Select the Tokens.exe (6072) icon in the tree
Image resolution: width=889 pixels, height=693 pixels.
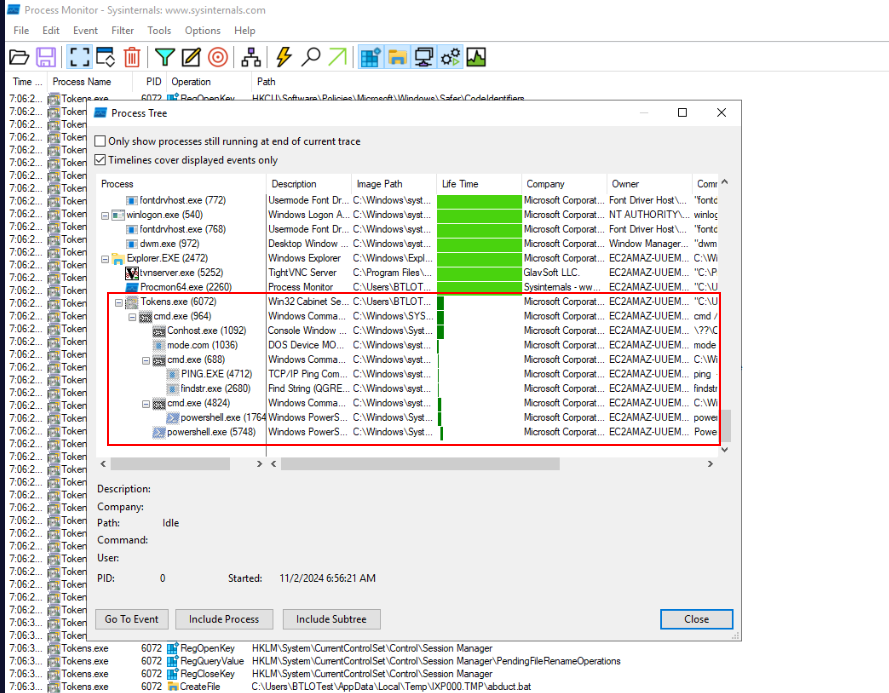(x=132, y=302)
